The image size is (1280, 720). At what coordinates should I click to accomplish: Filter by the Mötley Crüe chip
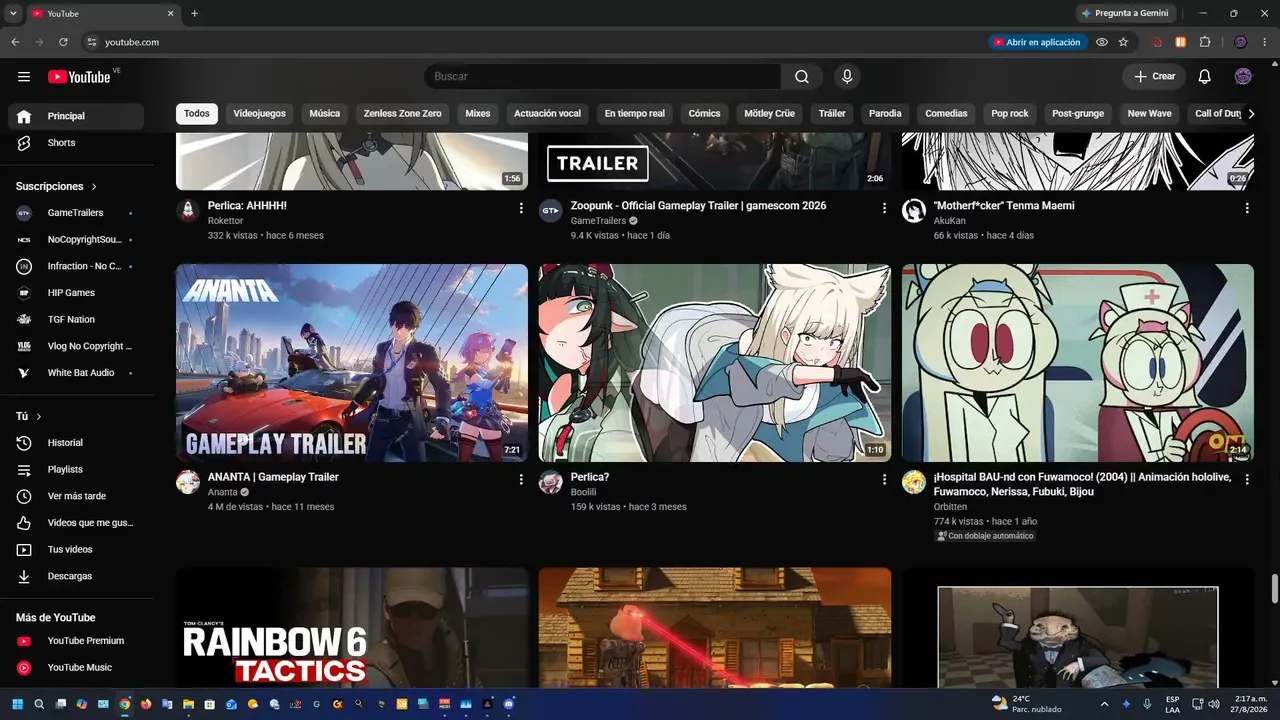tap(770, 114)
